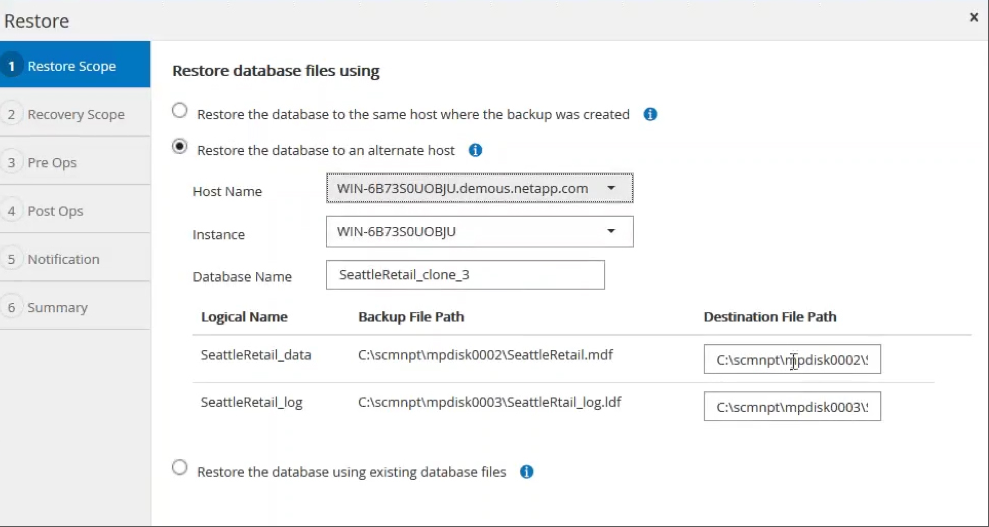Navigate to Post Ops step
Screen dimensions: 989x527
pyautogui.click(x=55, y=211)
